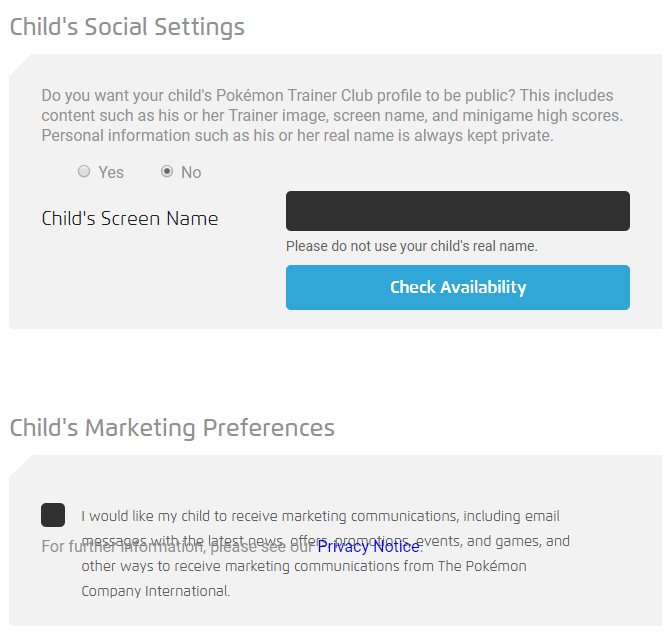Click the public profile question's first line

[327, 96]
